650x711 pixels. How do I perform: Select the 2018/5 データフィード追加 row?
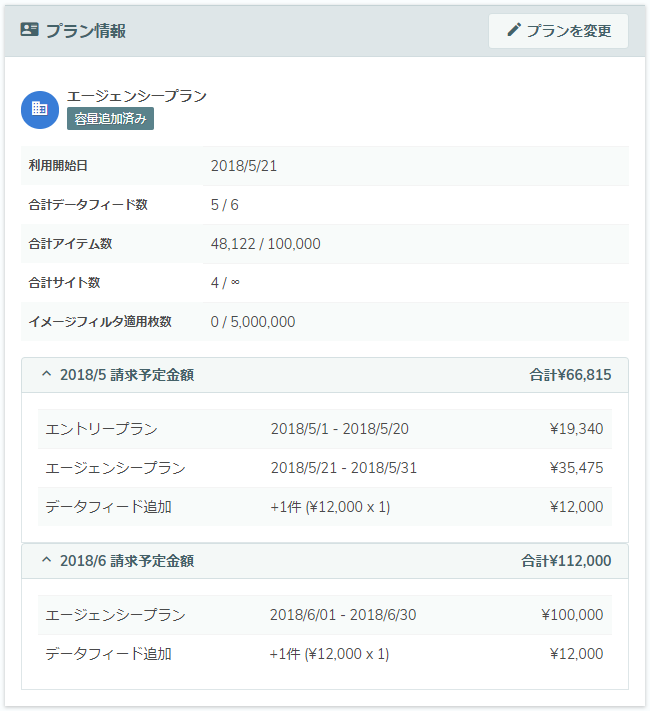[x=325, y=507]
